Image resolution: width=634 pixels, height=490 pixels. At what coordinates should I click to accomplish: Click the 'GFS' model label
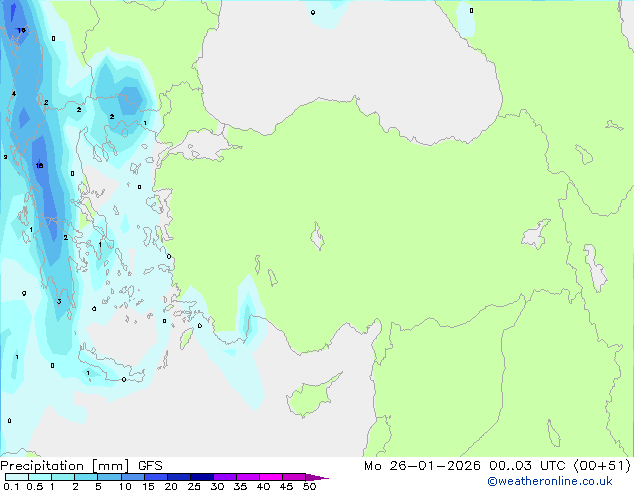click(150, 466)
